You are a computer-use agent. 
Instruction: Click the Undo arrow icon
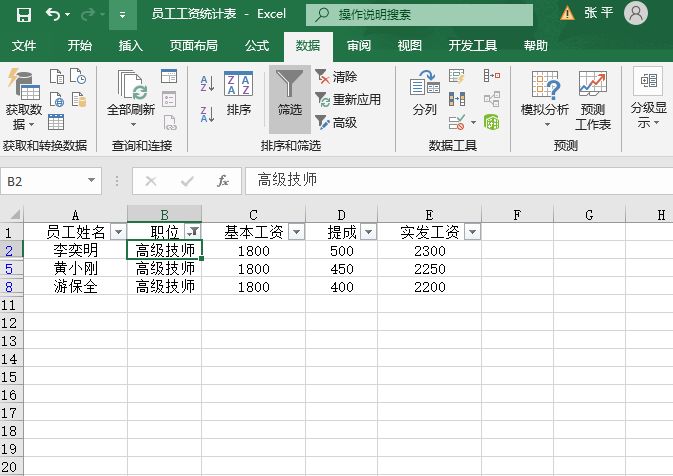[53, 15]
